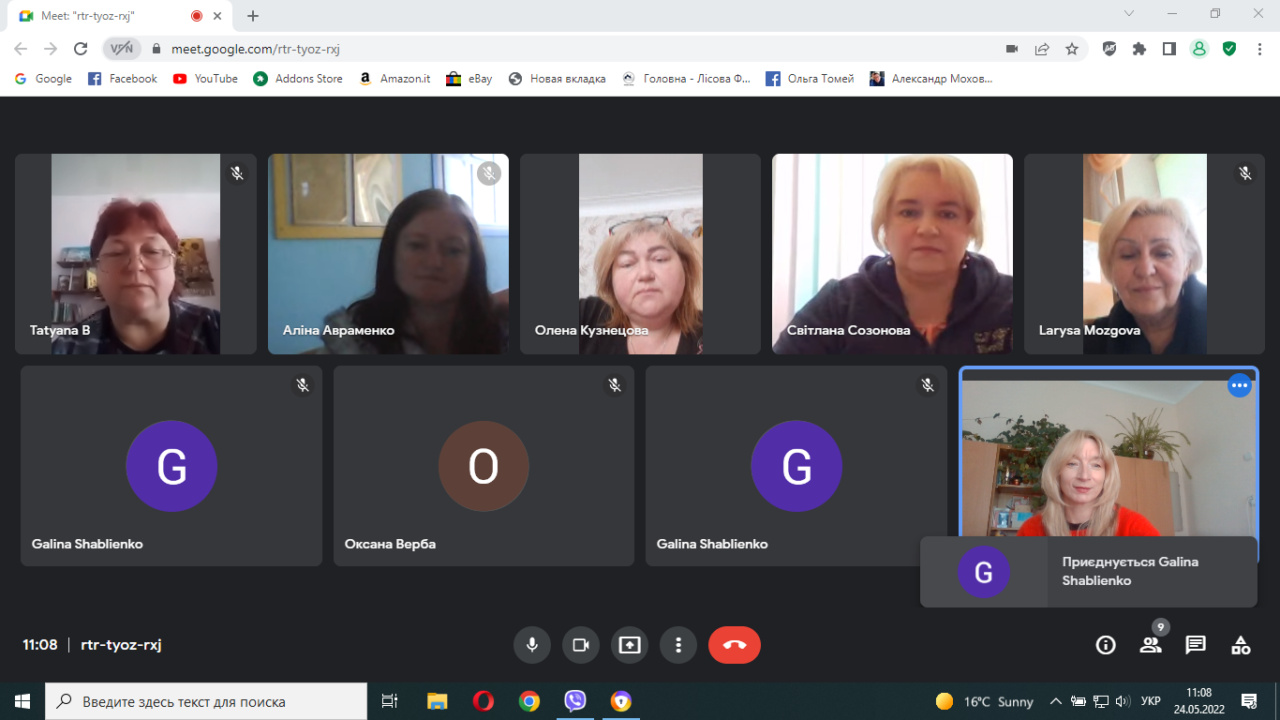This screenshot has height=720, width=1280.
Task: Click the browser address bar URL
Action: click(x=255, y=48)
